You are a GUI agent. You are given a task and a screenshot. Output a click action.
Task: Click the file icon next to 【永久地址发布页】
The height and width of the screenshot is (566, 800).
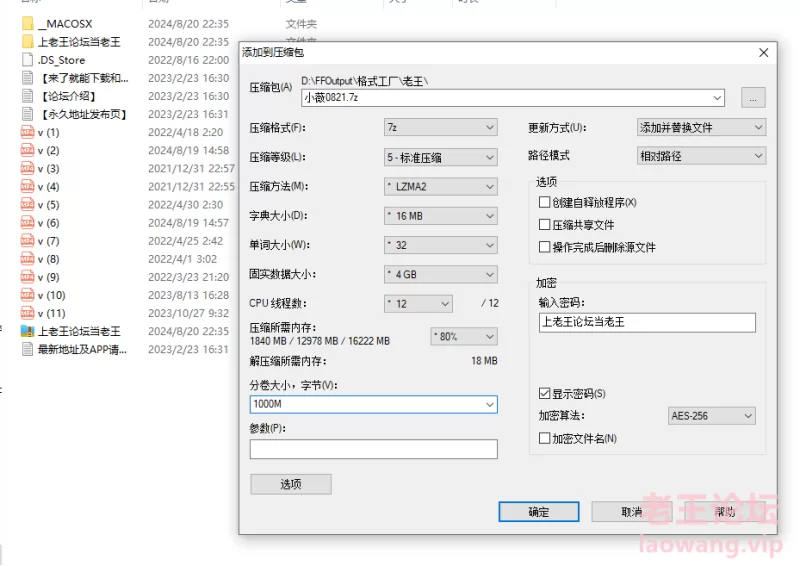[28, 114]
